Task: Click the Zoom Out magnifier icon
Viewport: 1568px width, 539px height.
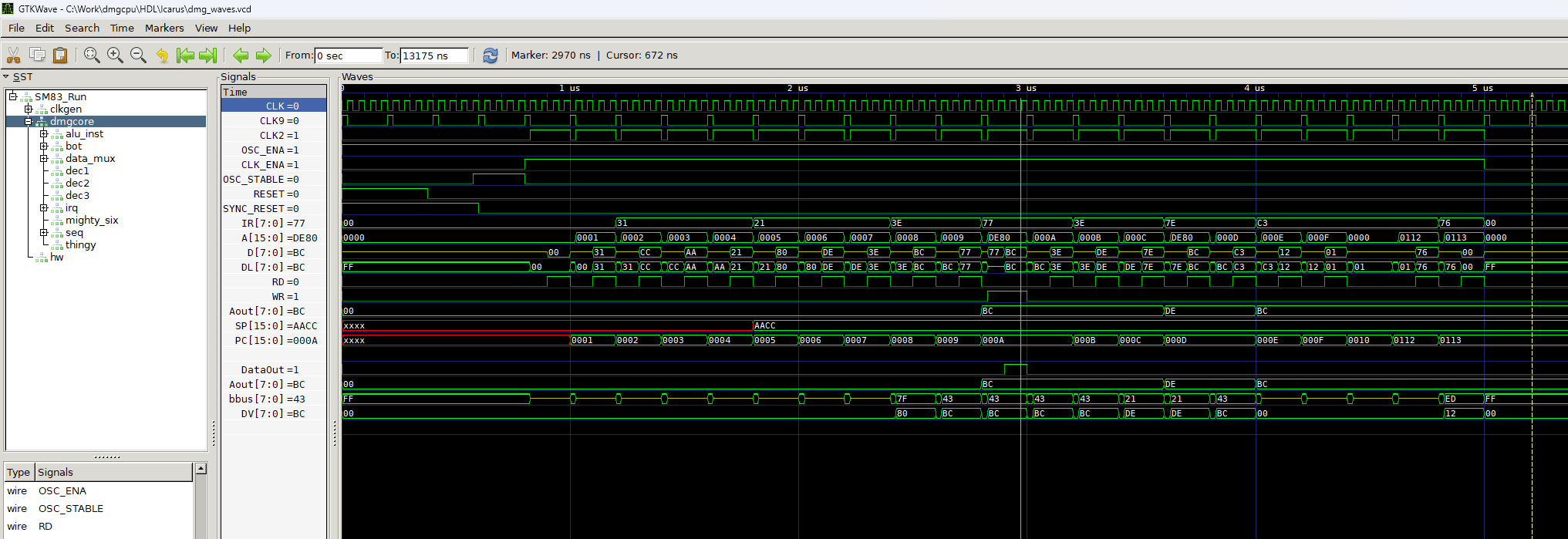Action: pyautogui.click(x=138, y=55)
